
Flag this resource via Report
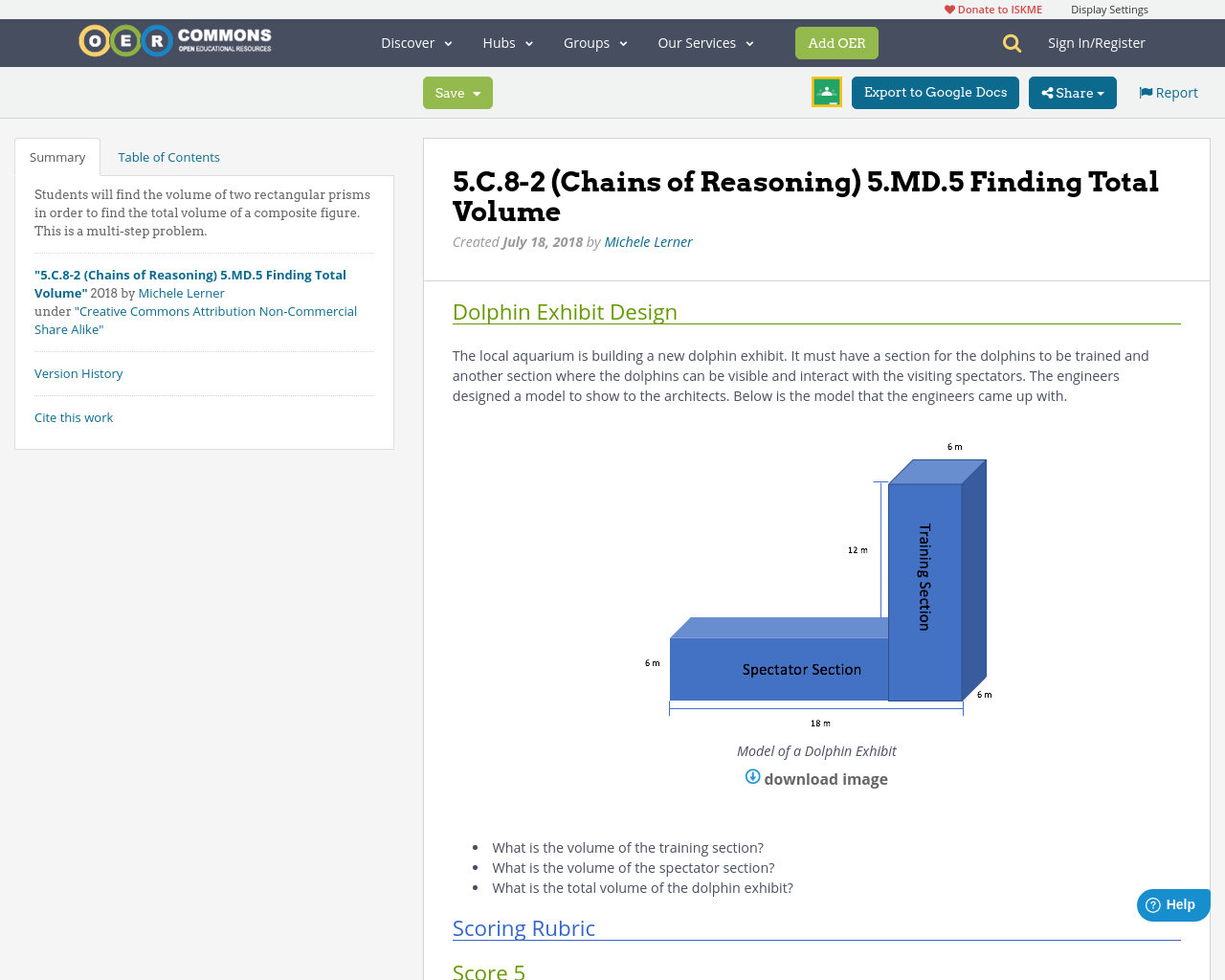point(1167,91)
